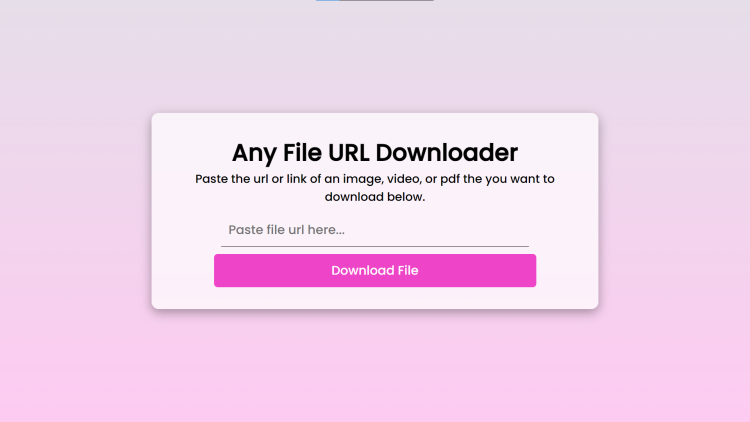Screen dimensions: 750x422
Task: Click the blue filled part of top progress bar
Action: [328, 0]
